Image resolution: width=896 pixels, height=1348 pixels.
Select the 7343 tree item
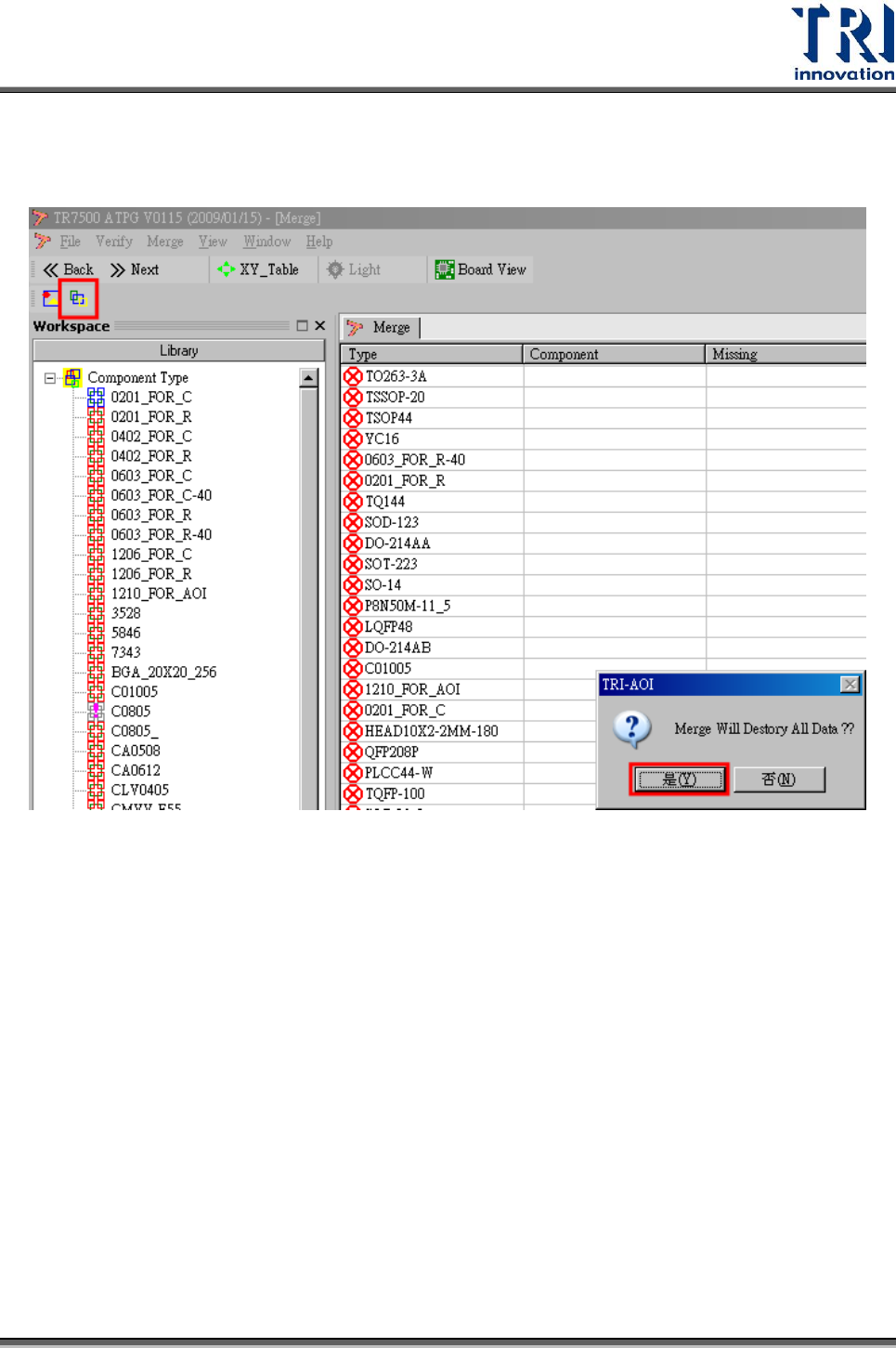(x=126, y=652)
